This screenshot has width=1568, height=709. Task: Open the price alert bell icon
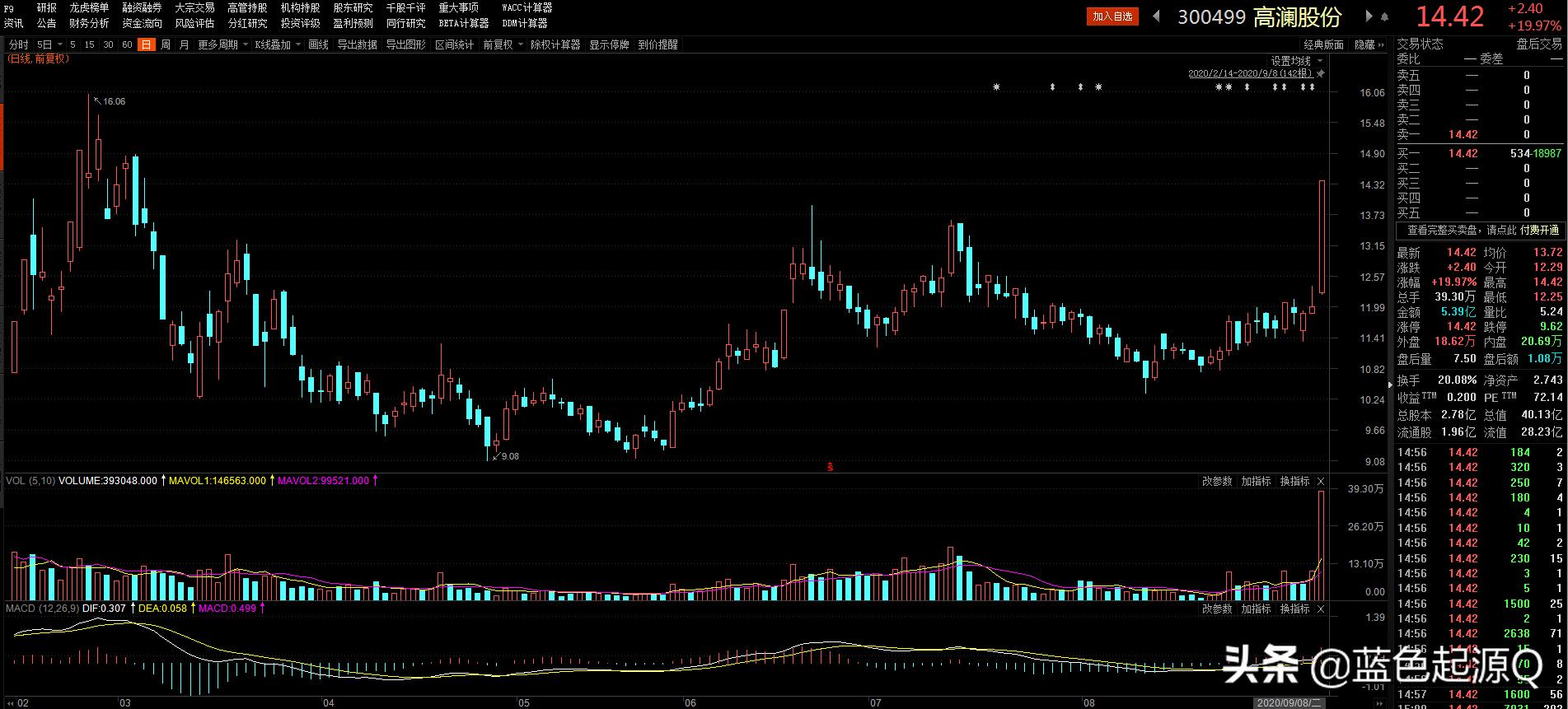[1385, 16]
